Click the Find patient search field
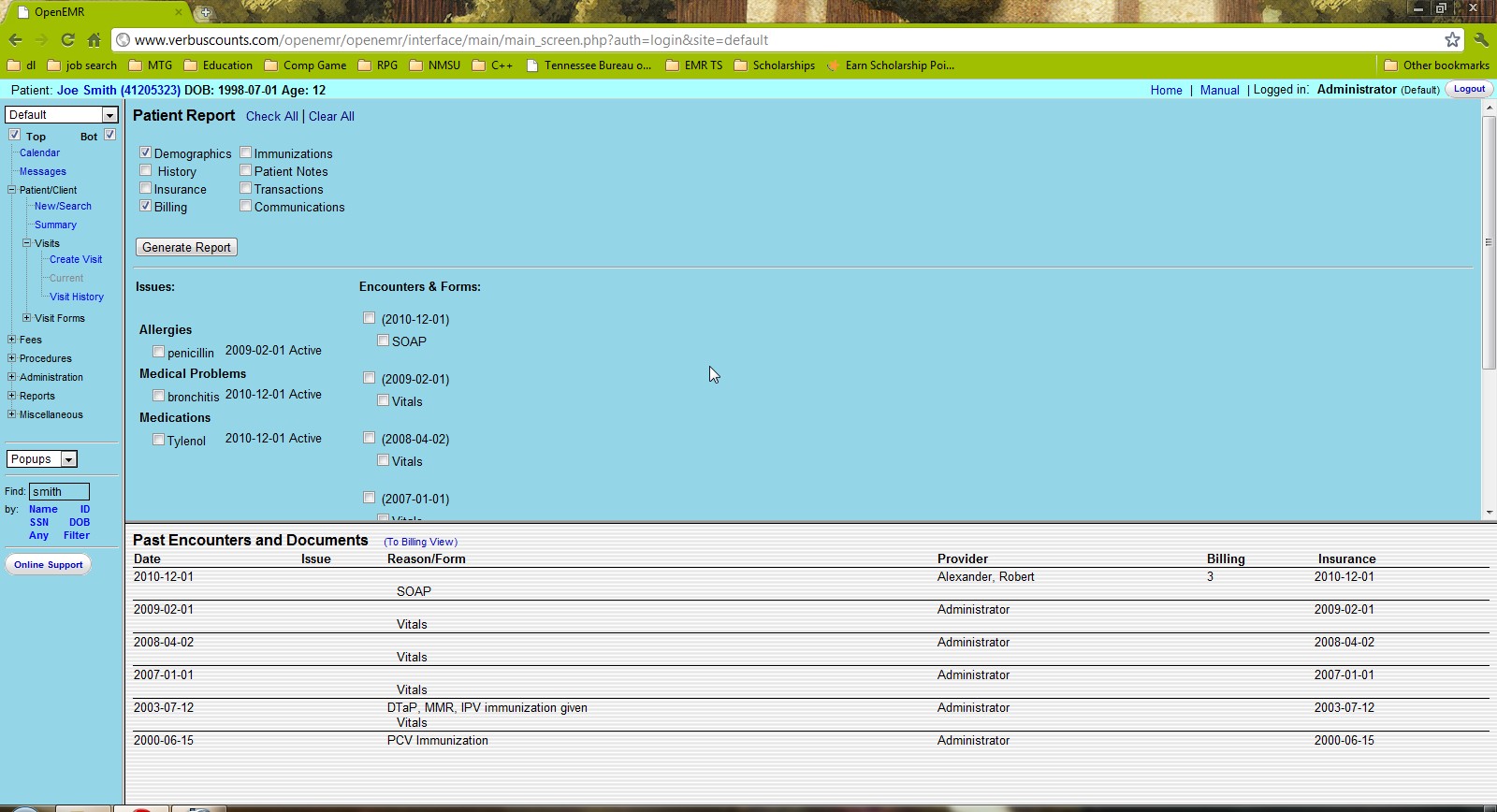This screenshot has width=1497, height=812. click(59, 491)
